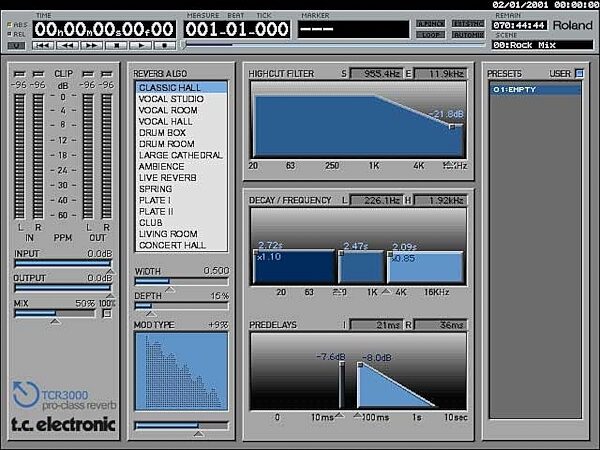
Task: Click the REMAIN time readout
Action: 519,25
